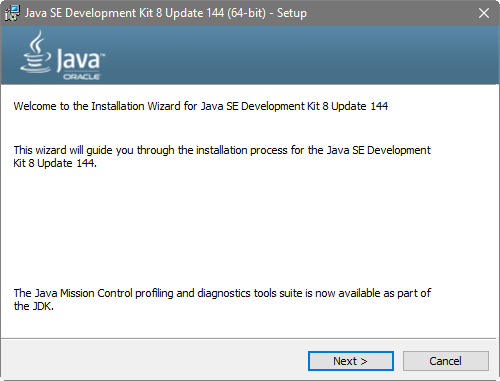Image resolution: width=500 pixels, height=381 pixels.
Task: Click the empty blue header banner area
Action: (x=300, y=55)
